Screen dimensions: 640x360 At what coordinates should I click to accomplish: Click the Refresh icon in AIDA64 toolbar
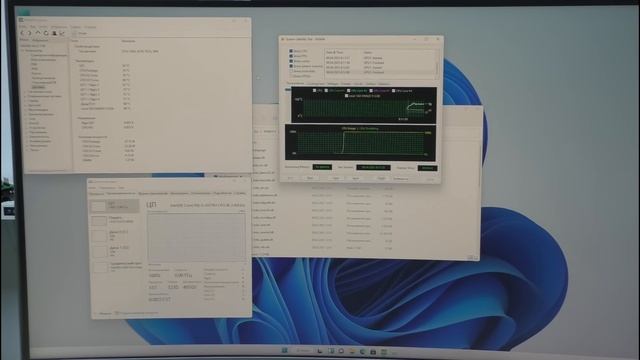(x=46, y=33)
